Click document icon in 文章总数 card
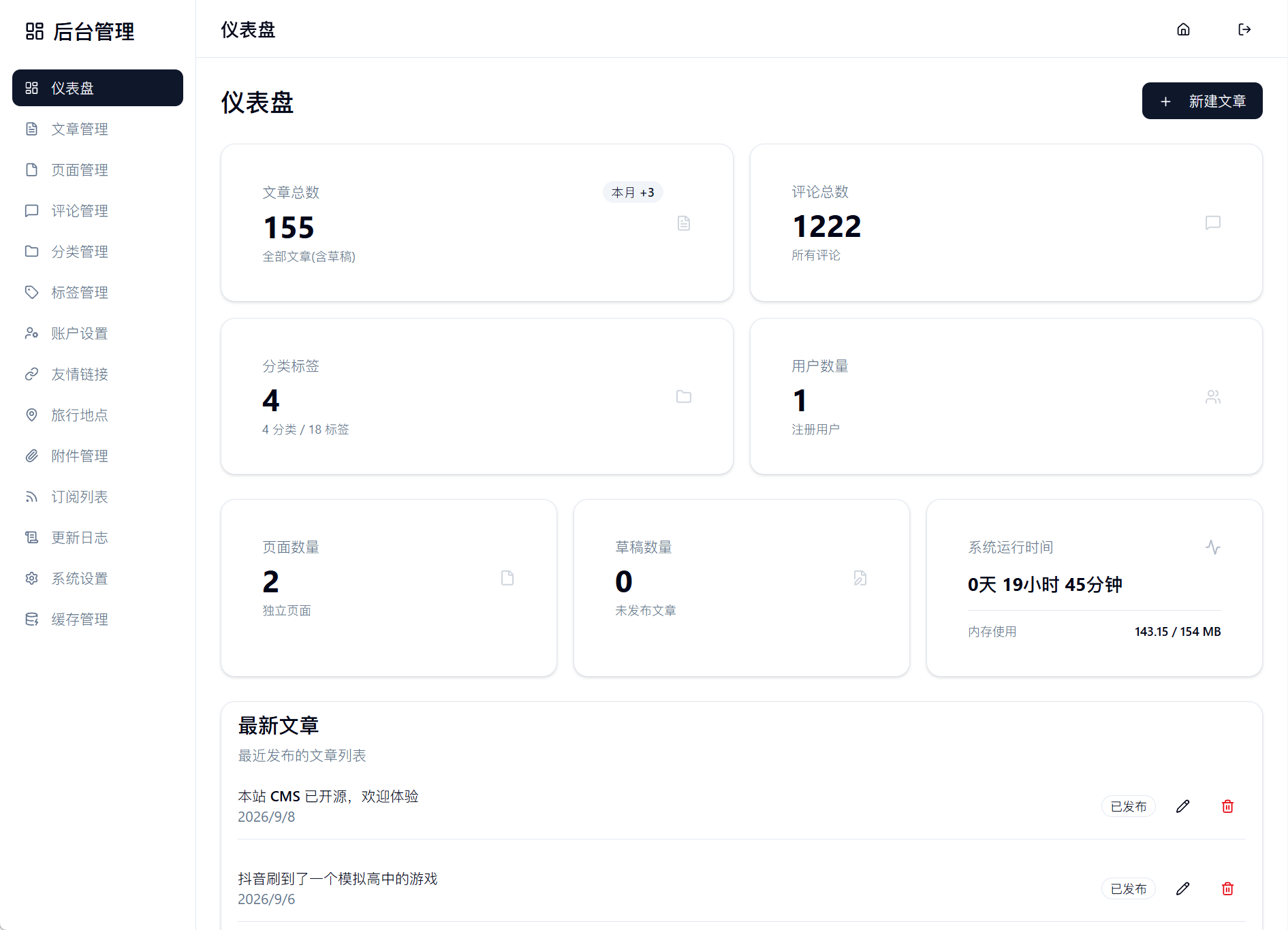Image resolution: width=1288 pixels, height=930 pixels. click(x=684, y=223)
